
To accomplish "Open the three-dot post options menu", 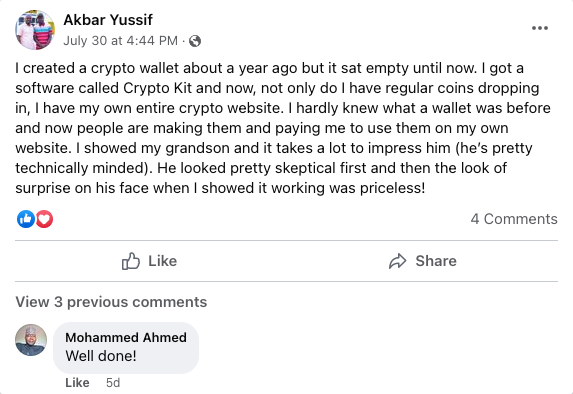I will point(540,28).
